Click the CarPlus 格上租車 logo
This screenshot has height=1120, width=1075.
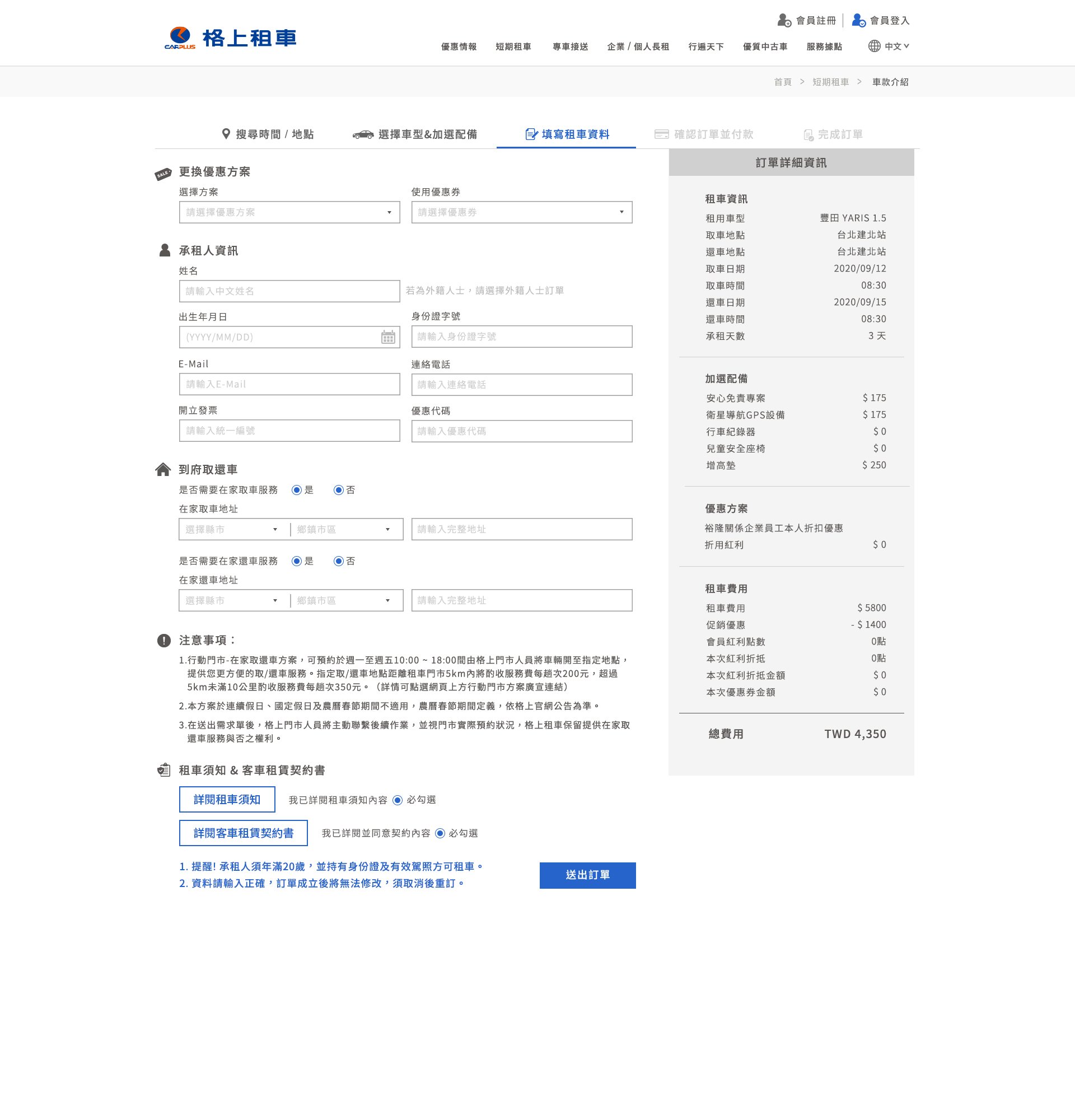click(230, 38)
